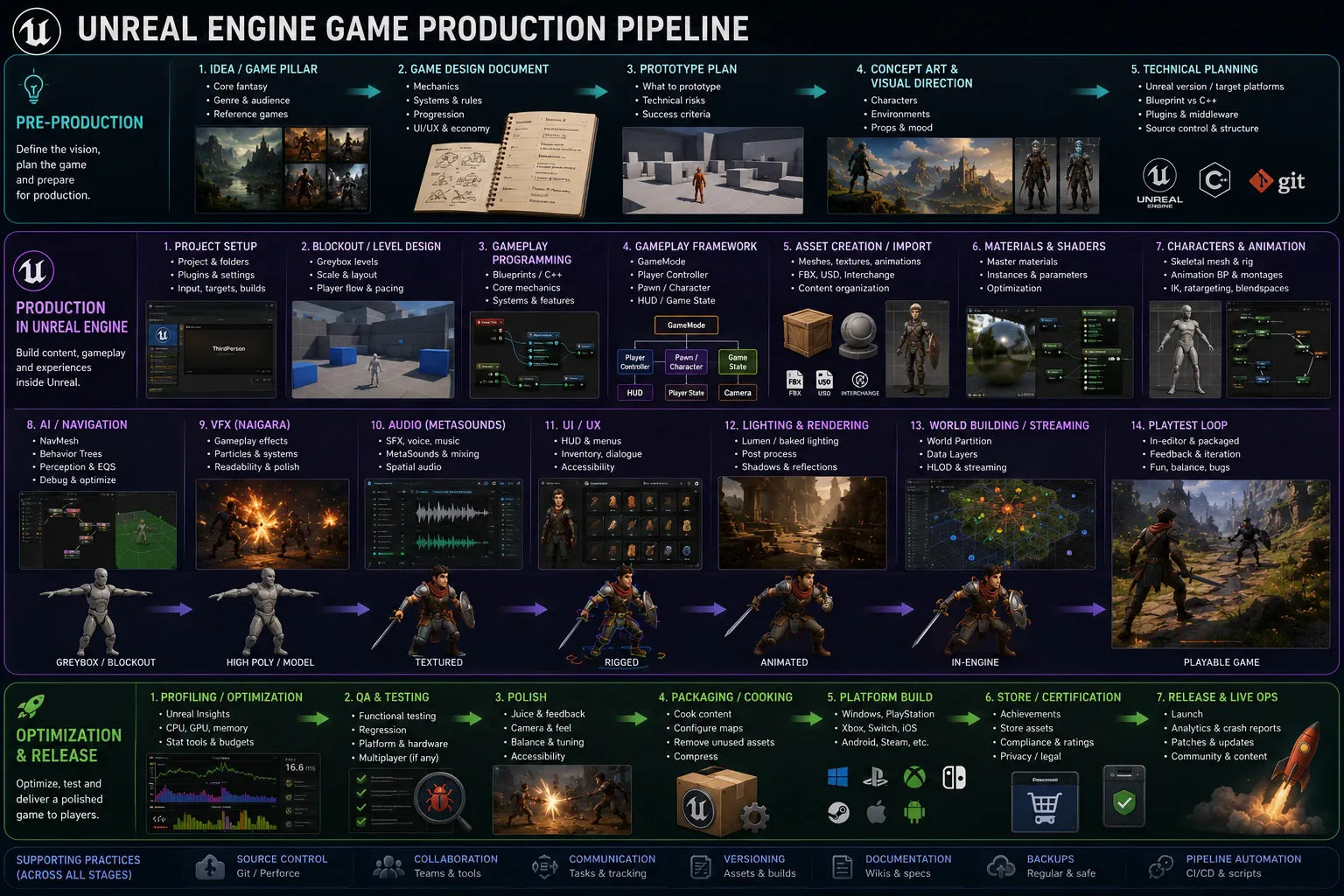Click the Apple platform logo
This screenshot has height=896, width=1344.
pos(876,813)
